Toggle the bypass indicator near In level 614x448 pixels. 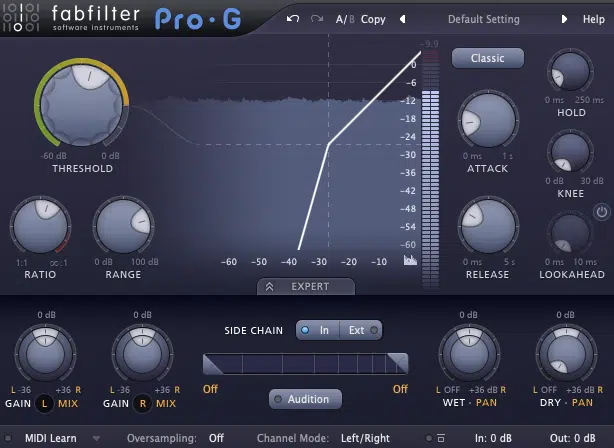tap(429, 438)
